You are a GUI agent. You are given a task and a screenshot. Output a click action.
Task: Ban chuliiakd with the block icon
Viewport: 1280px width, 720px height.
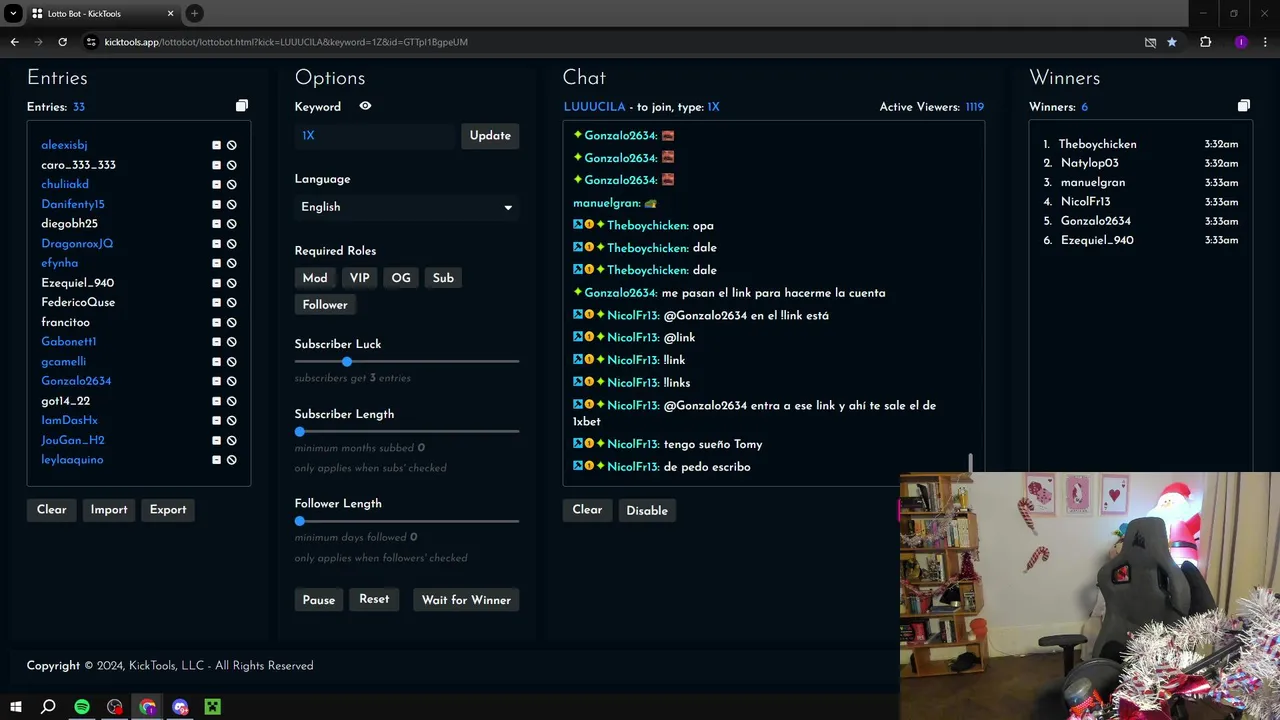[231, 184]
